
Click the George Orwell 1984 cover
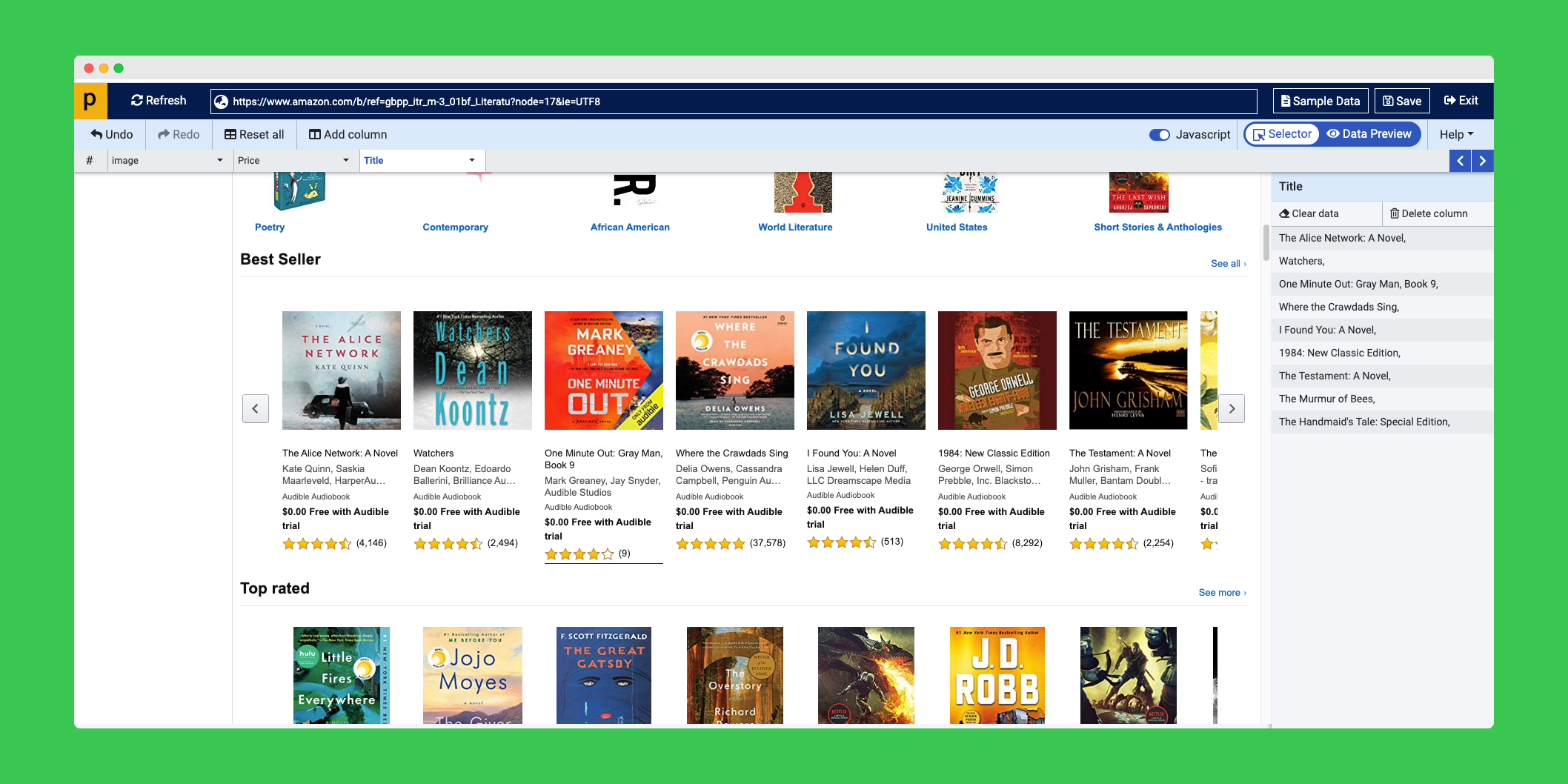pyautogui.click(x=997, y=371)
